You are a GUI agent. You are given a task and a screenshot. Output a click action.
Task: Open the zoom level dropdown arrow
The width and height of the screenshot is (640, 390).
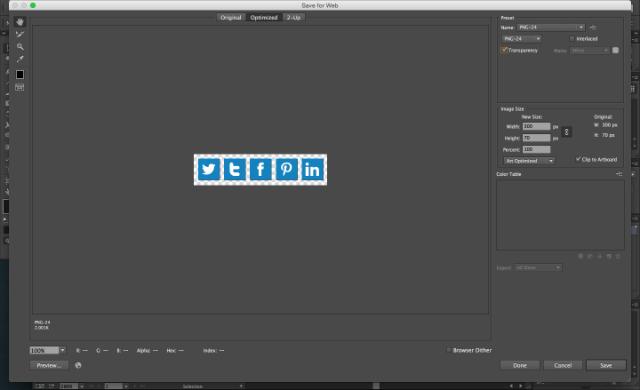click(62, 350)
